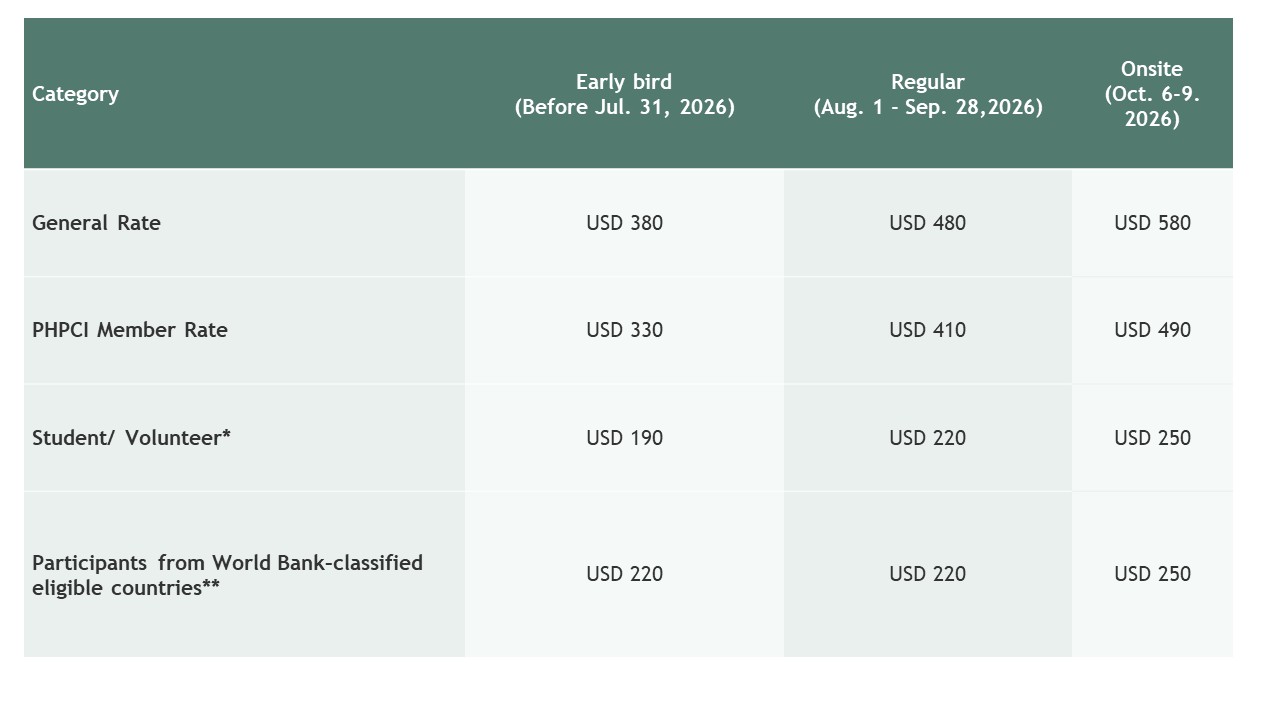This screenshot has height=720, width=1280.
Task: Select the USD 490 member onsite price
Action: tap(1152, 330)
